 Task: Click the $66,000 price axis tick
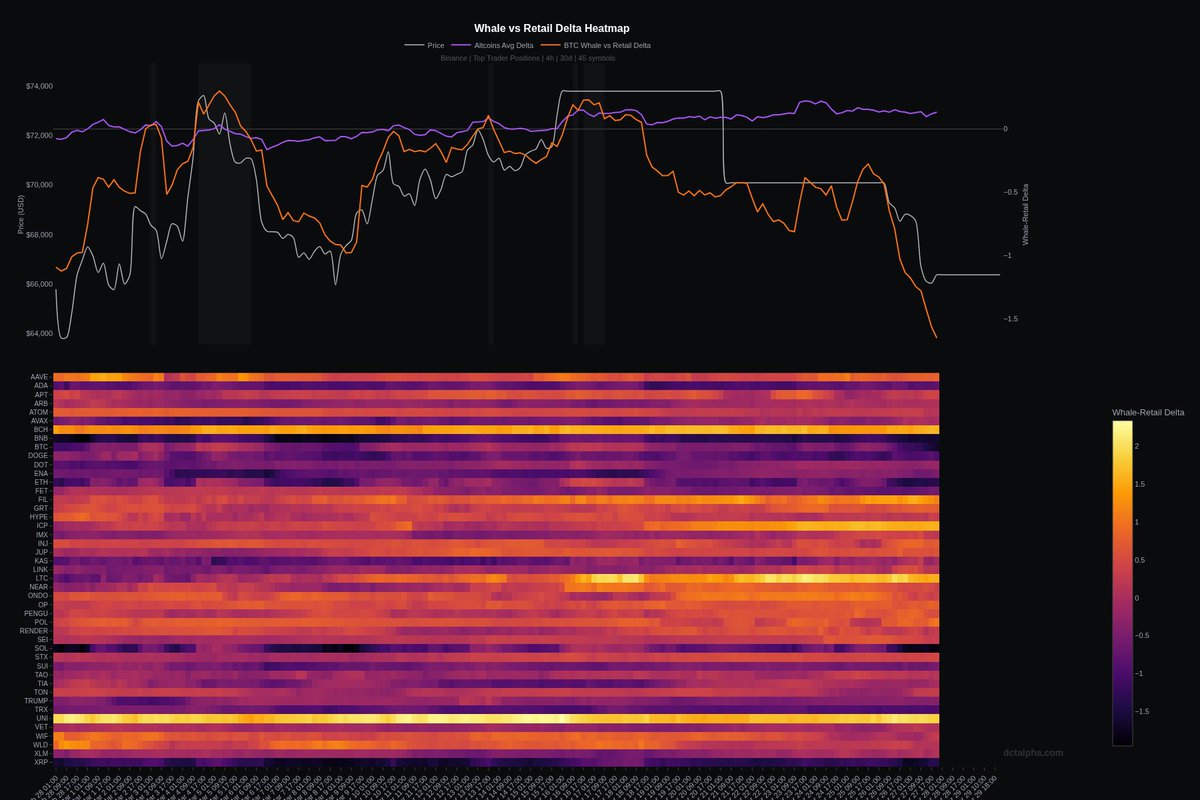pyautogui.click(x=39, y=284)
